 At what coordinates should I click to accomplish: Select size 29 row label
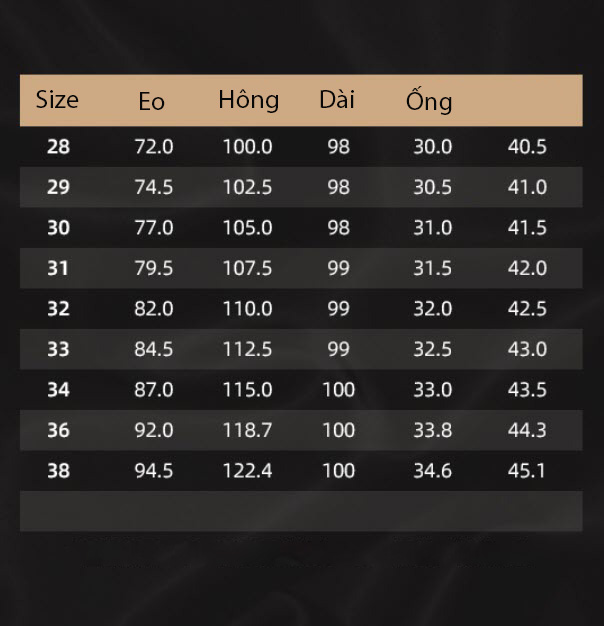58,187
